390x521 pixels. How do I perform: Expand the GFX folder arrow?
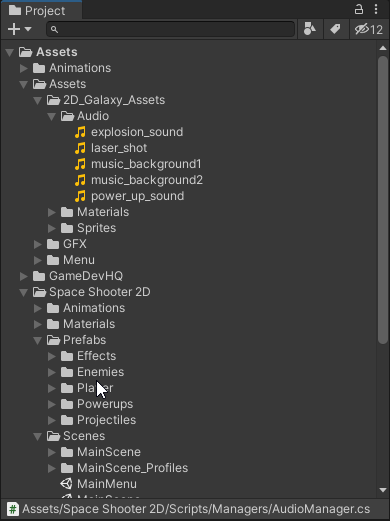(x=38, y=244)
